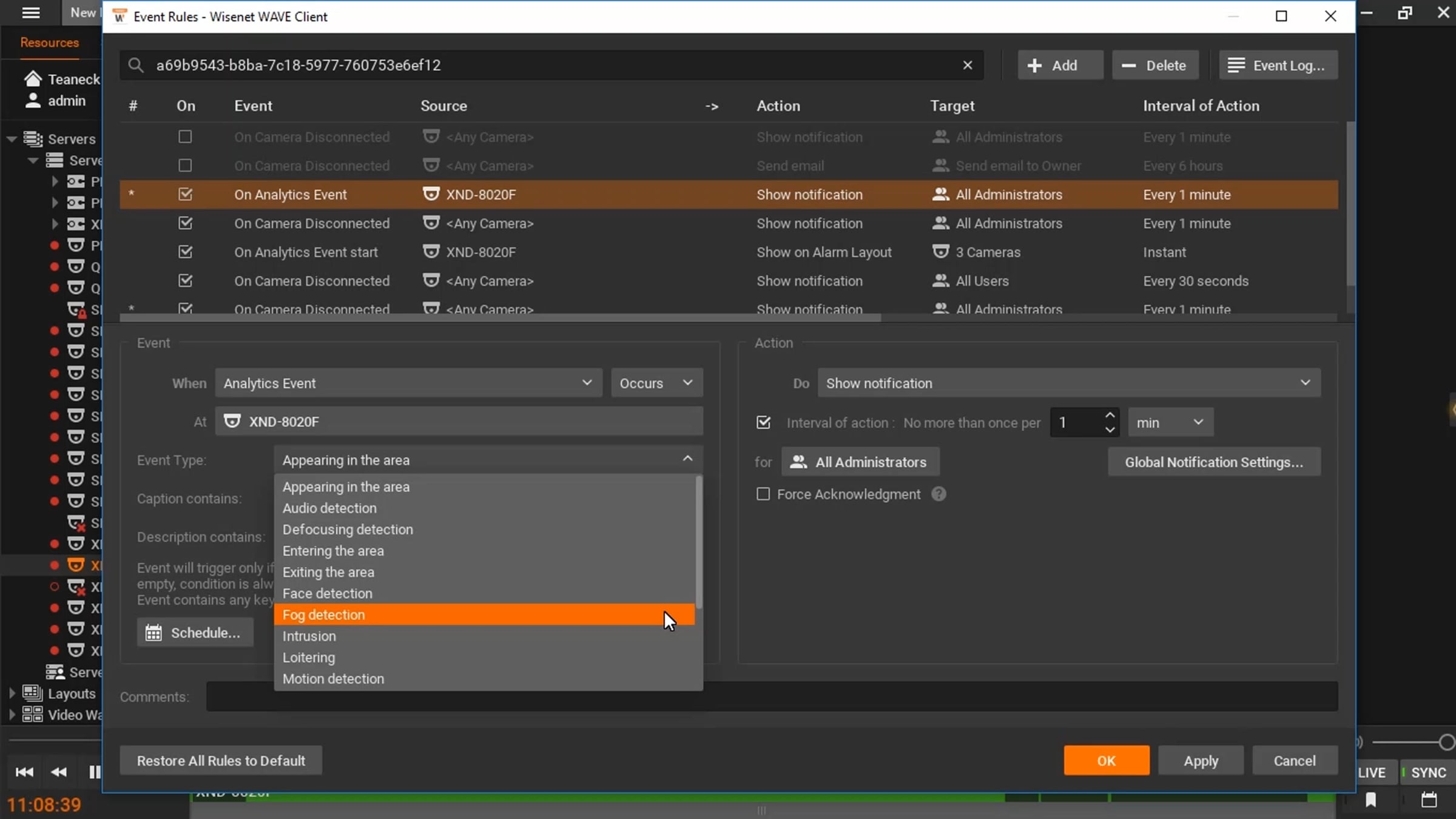Image resolution: width=1456 pixels, height=819 pixels.
Task: Select Fog detection event type
Action: coord(484,615)
